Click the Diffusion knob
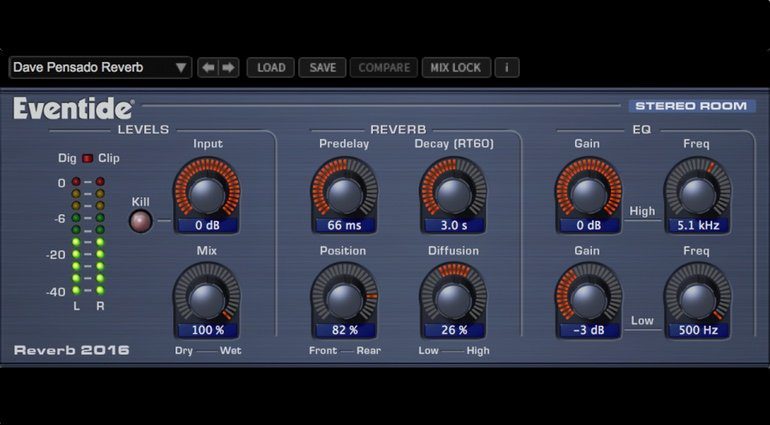Image resolution: width=770 pixels, height=425 pixels. (453, 301)
